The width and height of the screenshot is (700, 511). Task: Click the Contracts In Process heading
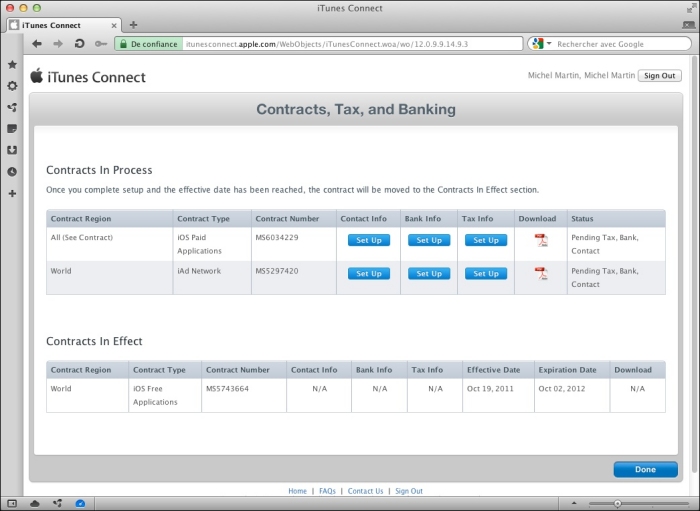(99, 170)
